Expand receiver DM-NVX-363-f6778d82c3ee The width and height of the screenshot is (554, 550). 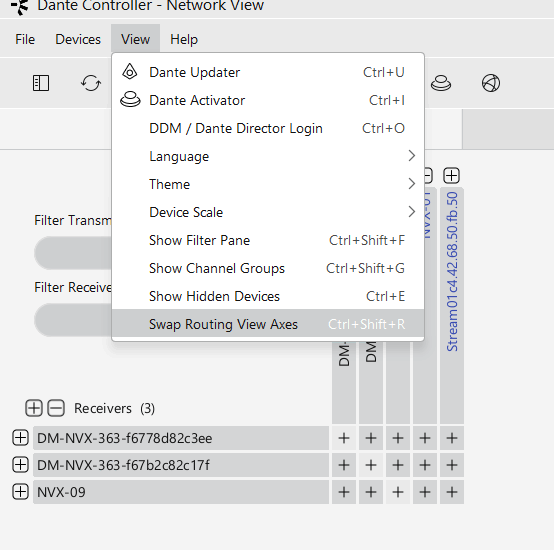tap(20, 438)
